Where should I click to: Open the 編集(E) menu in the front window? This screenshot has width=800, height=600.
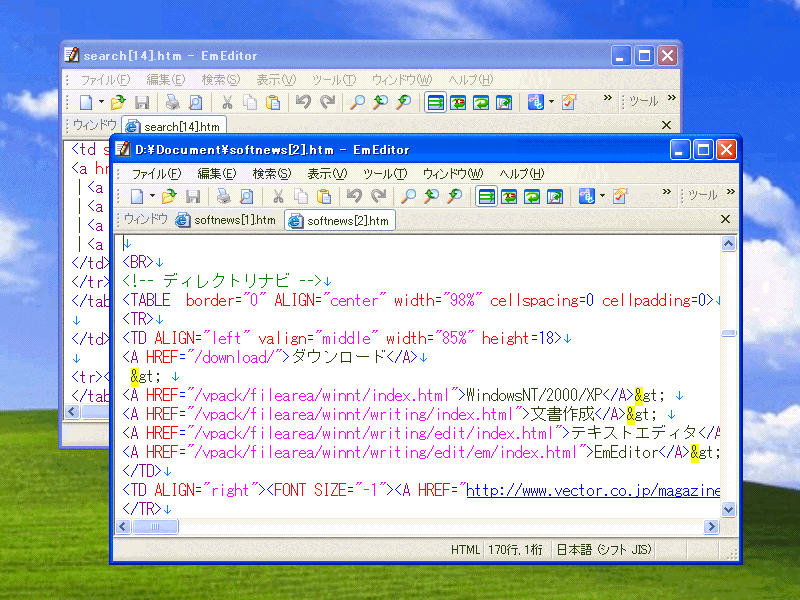coord(217,174)
